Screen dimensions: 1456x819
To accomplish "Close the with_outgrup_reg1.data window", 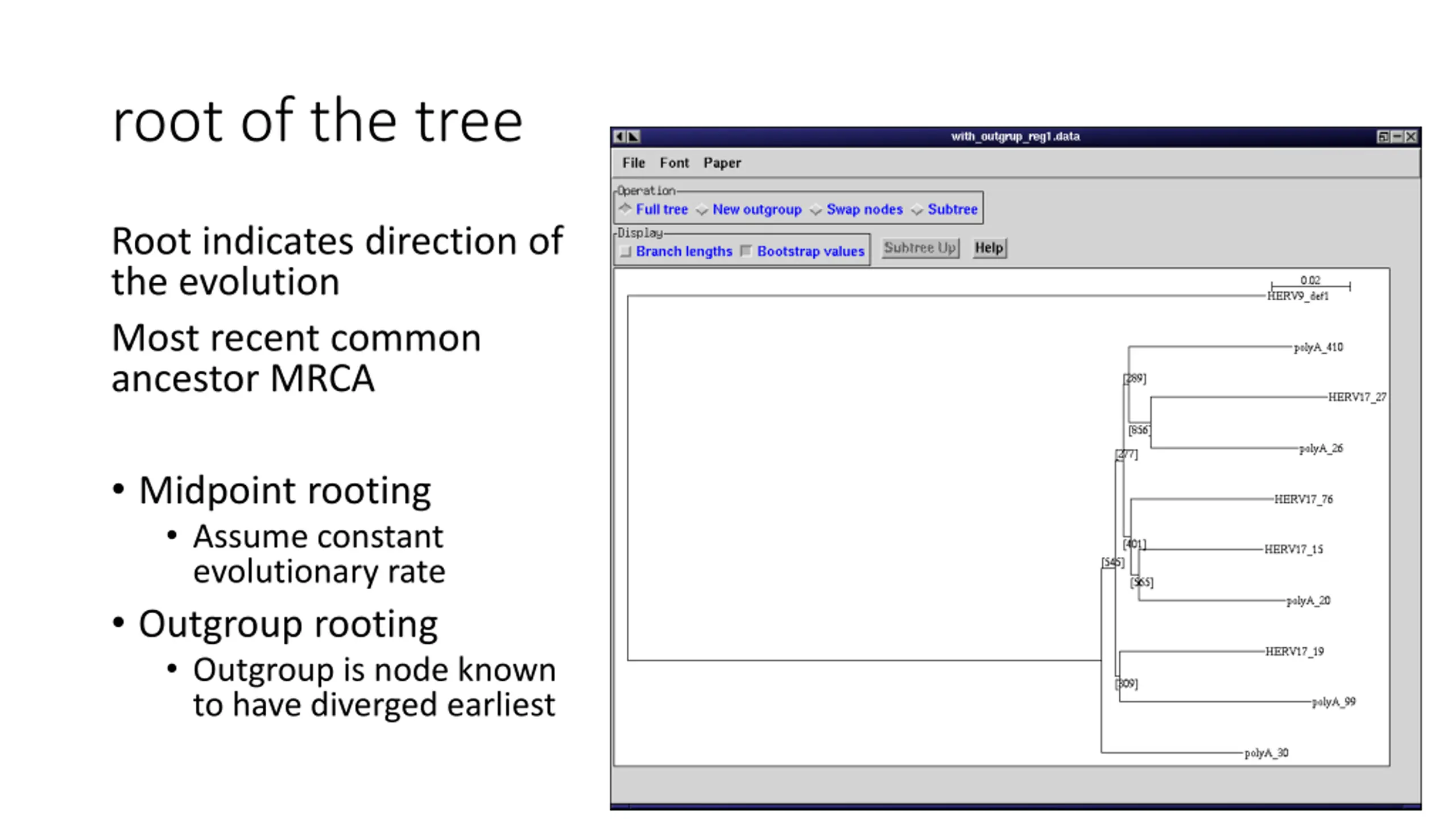I will 1410,136.
